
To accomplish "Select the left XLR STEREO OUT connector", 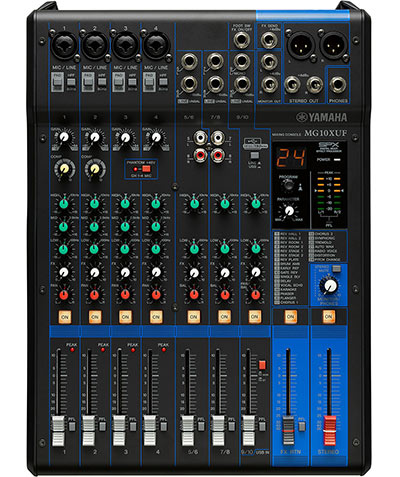I will pos(301,45).
